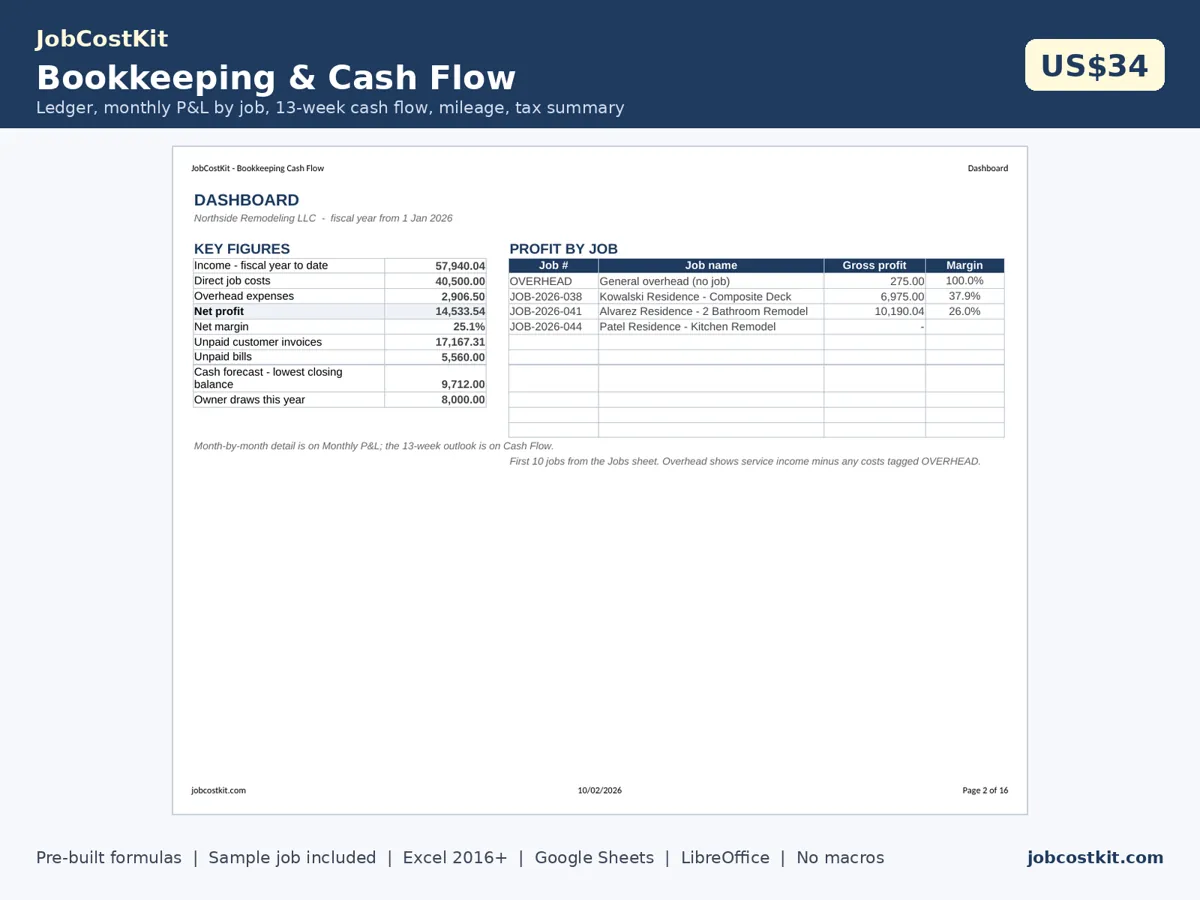Select the KEY FIGURES section heading

pyautogui.click(x=242, y=249)
